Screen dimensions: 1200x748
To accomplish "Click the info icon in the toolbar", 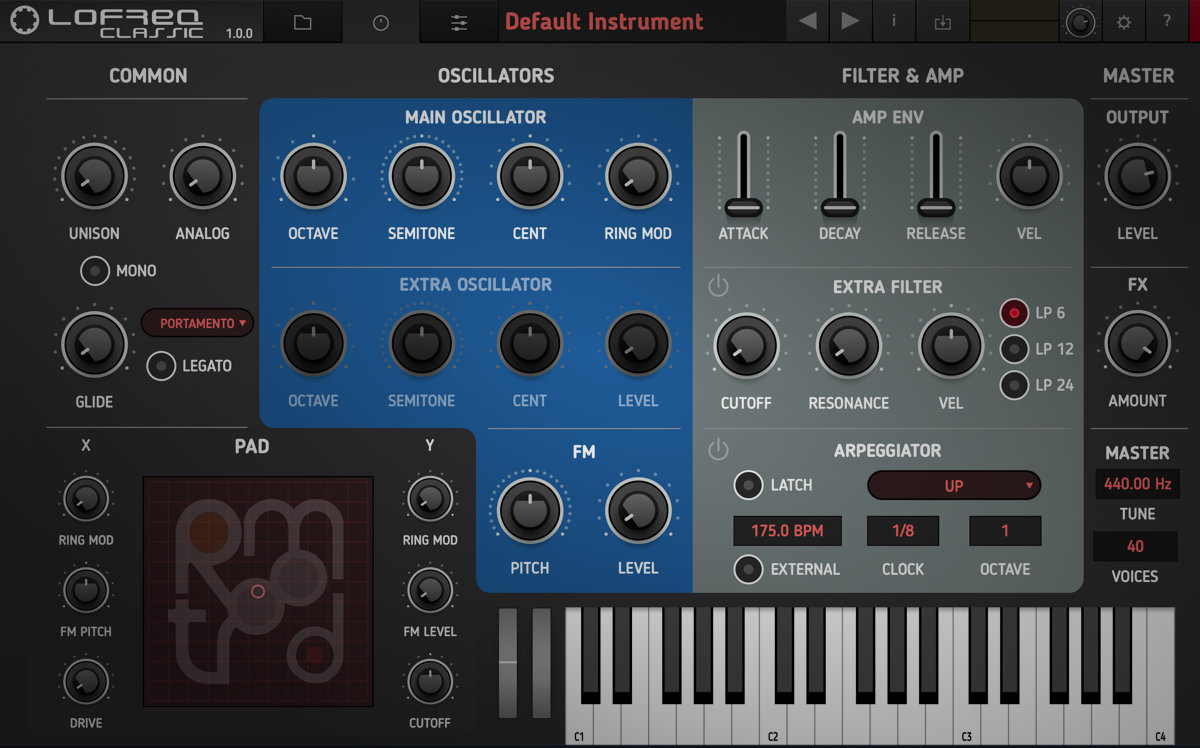I will (893, 21).
